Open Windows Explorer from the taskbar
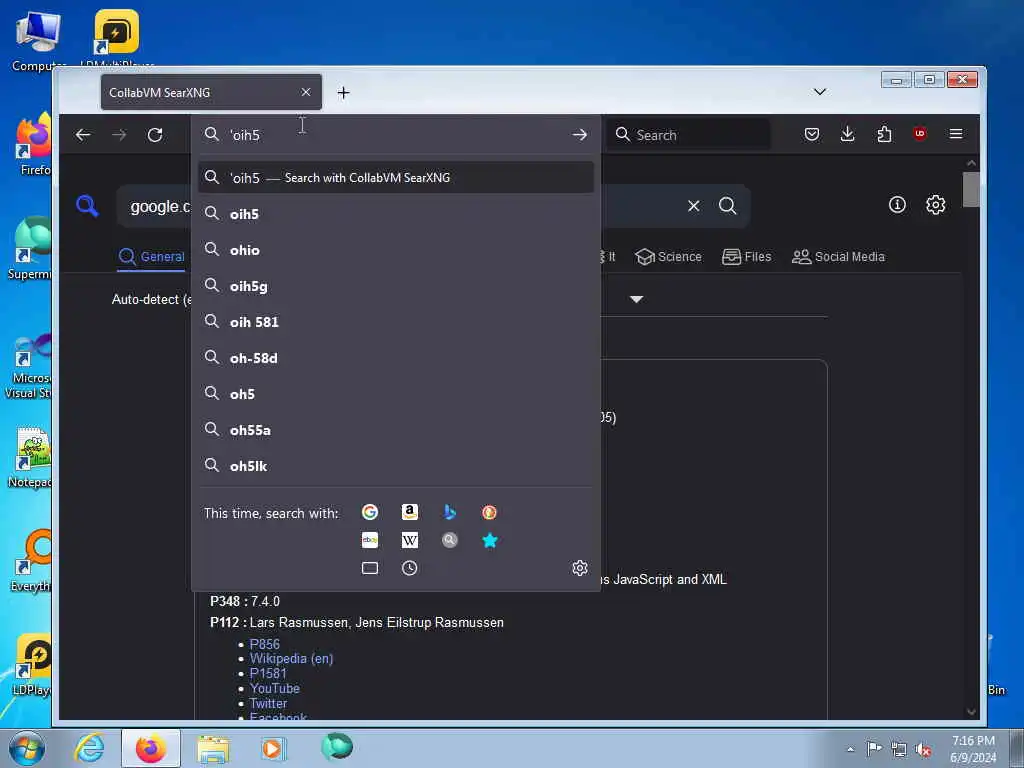This screenshot has width=1024, height=768. click(x=213, y=748)
